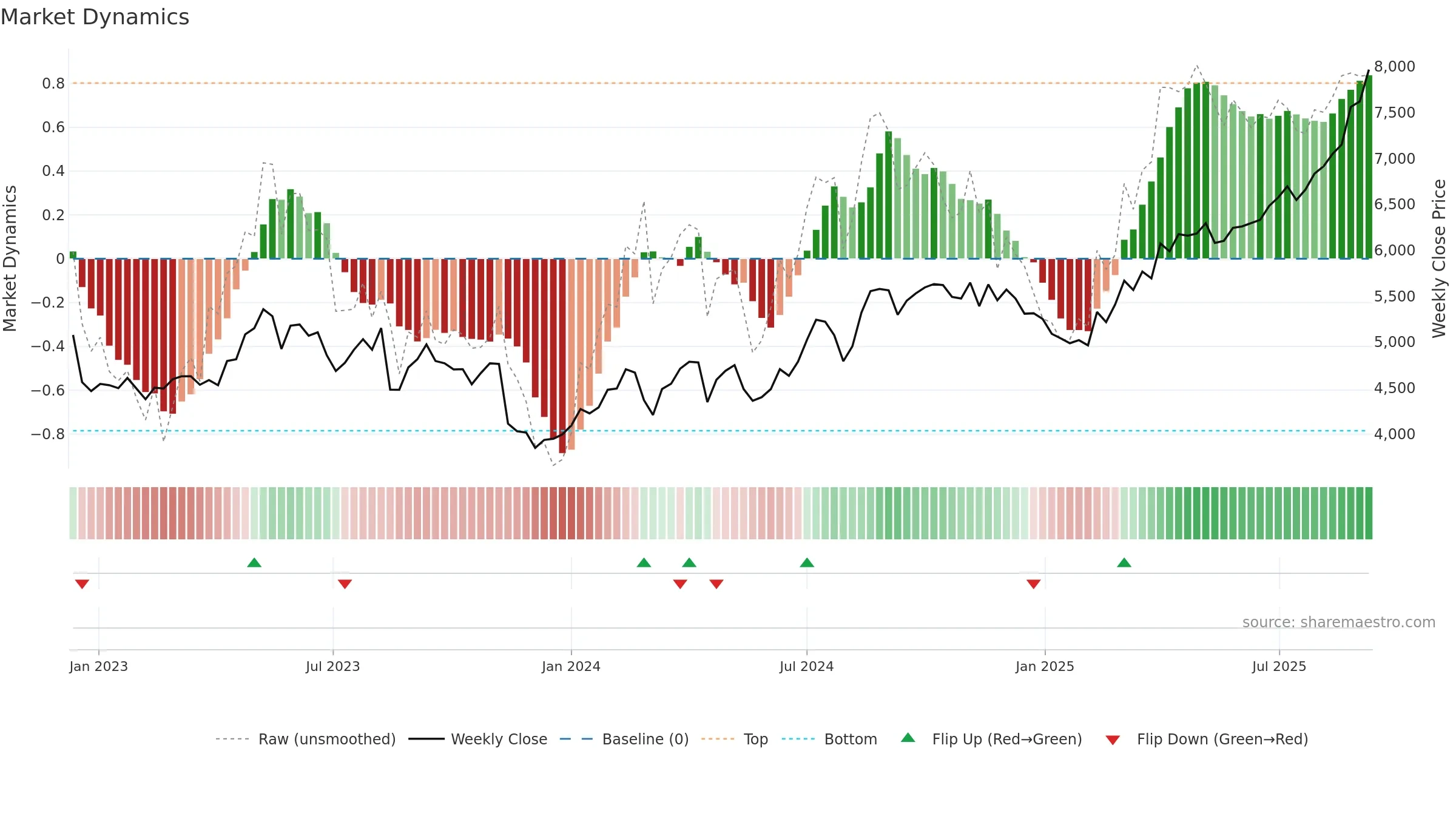Click the 8,000 price axis label
The width and height of the screenshot is (1456, 819).
1394,66
